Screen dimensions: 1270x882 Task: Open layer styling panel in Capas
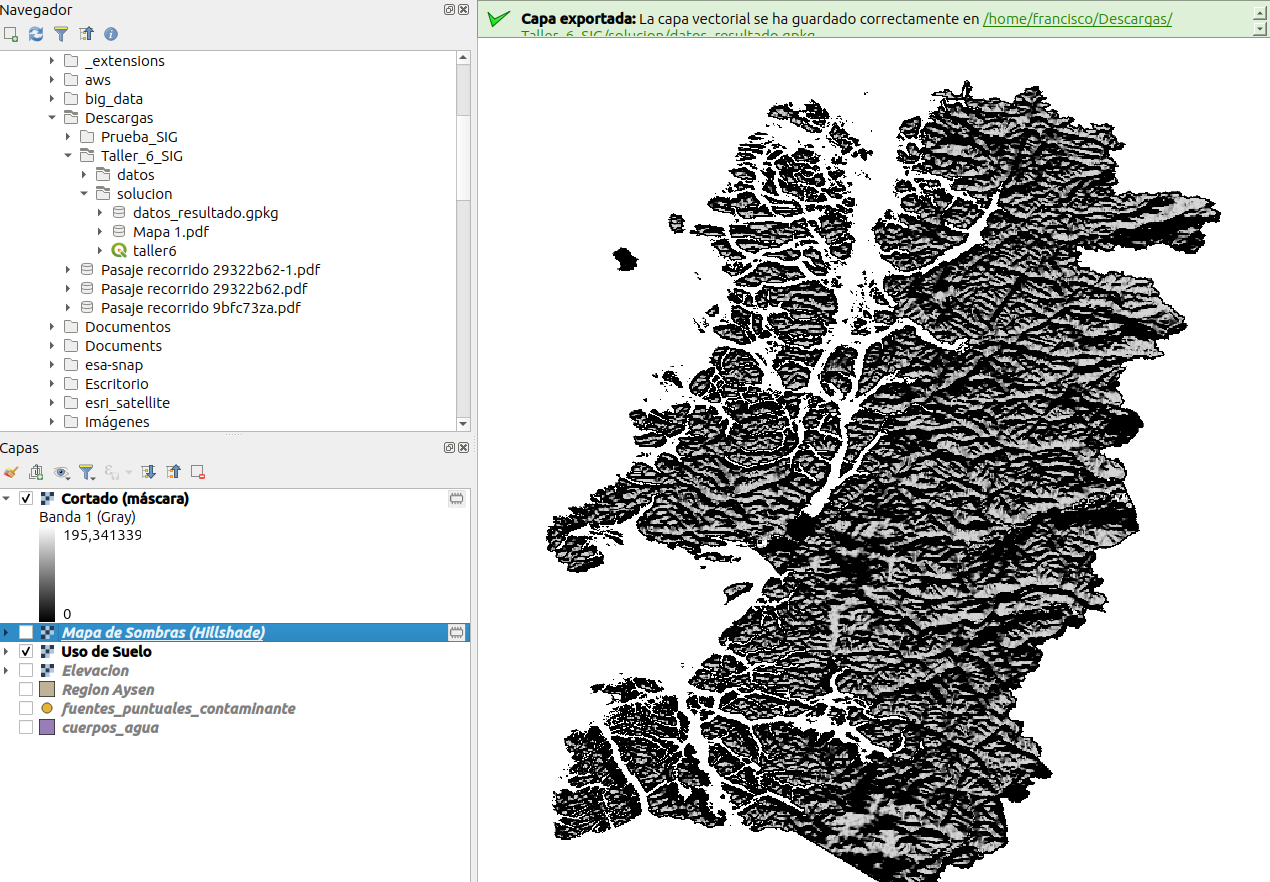pyautogui.click(x=11, y=472)
